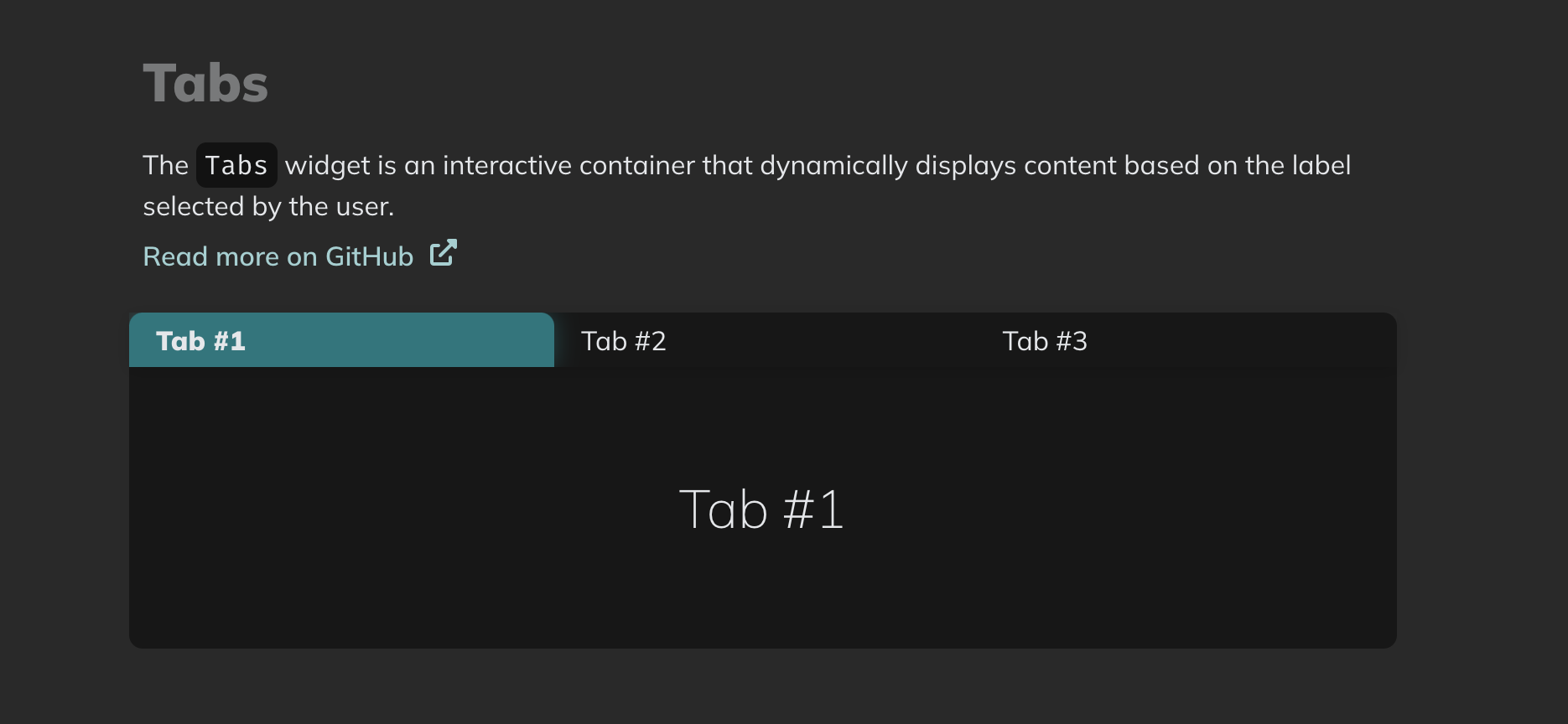The image size is (1568, 724).
Task: Open the Read more on GitHub link
Action: pyautogui.click(x=278, y=256)
